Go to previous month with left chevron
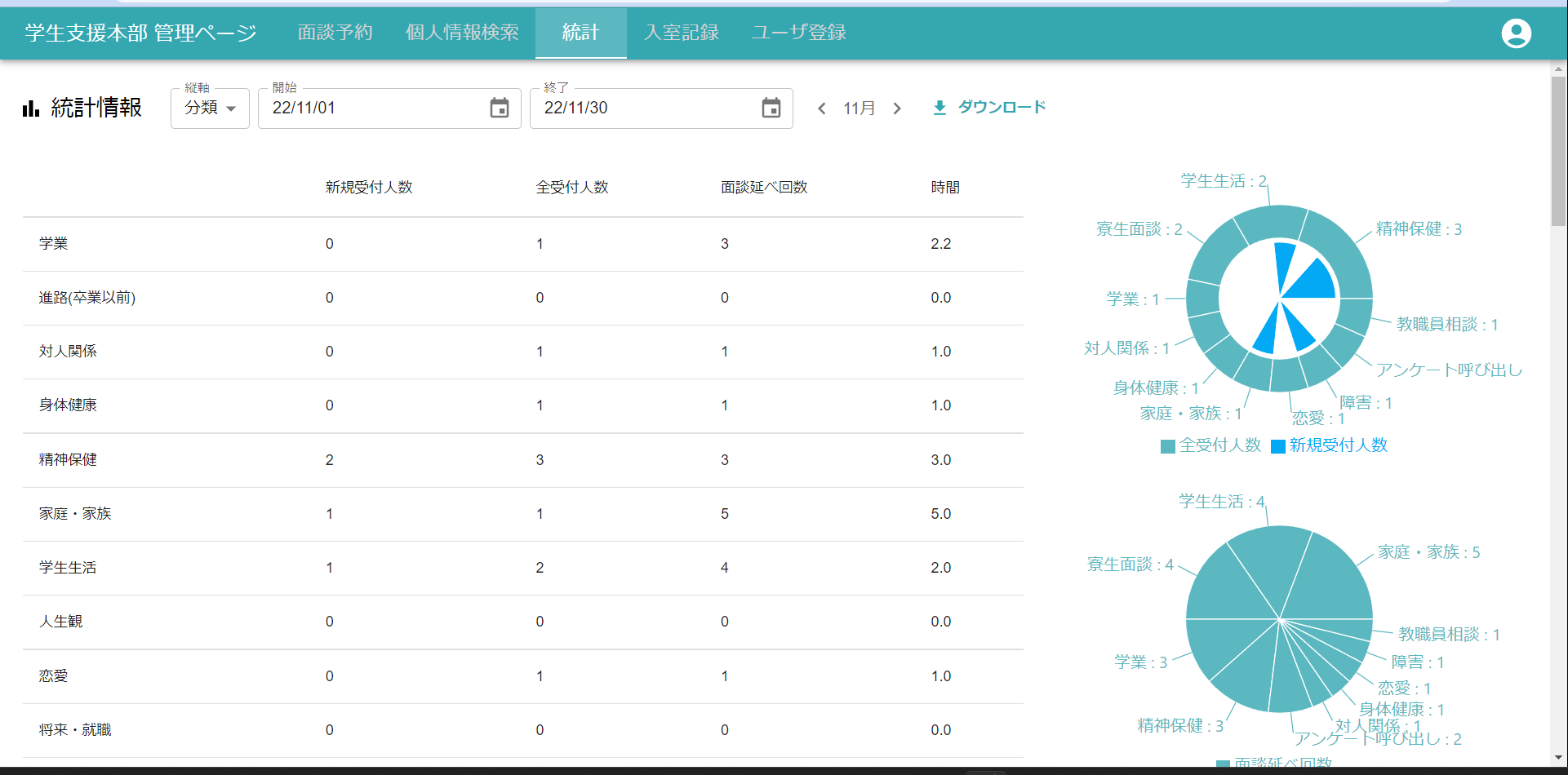Viewport: 1568px width, 775px height. [822, 108]
